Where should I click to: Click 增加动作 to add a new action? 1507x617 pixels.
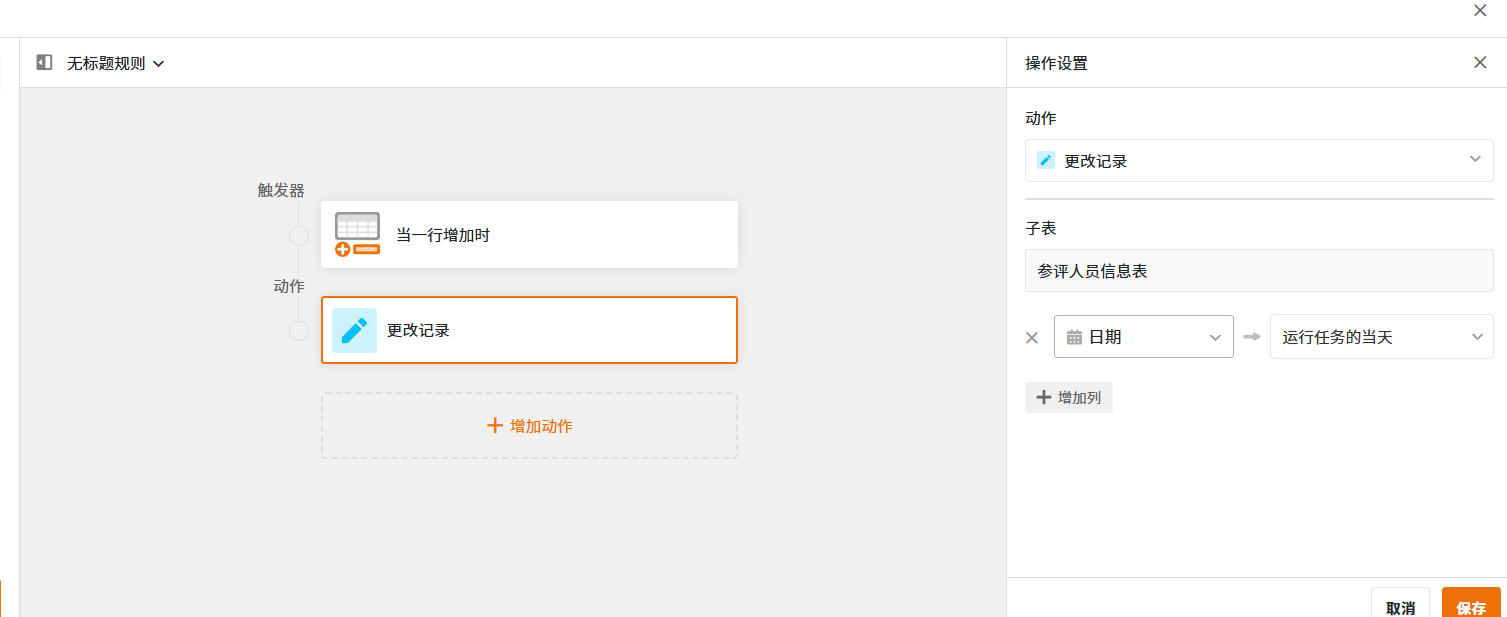coord(529,426)
